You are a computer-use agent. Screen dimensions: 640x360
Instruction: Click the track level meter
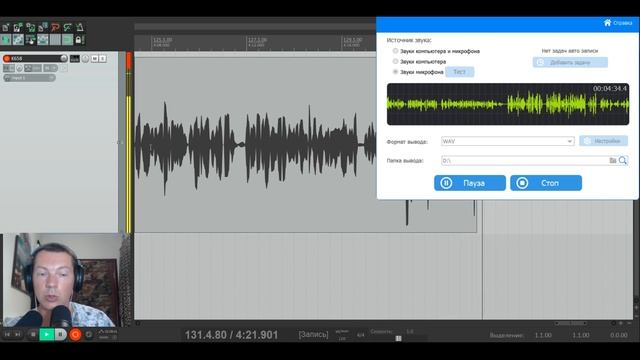point(129,143)
